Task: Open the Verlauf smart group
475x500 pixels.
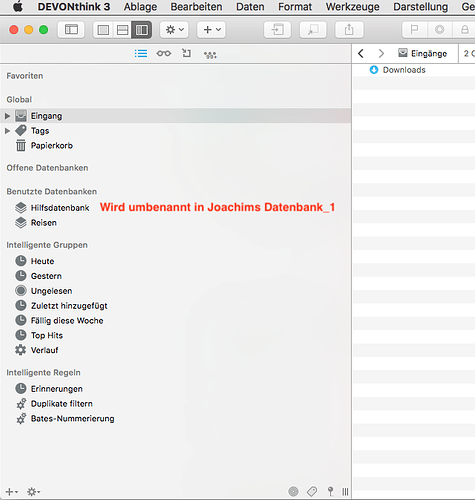Action: 44,350
